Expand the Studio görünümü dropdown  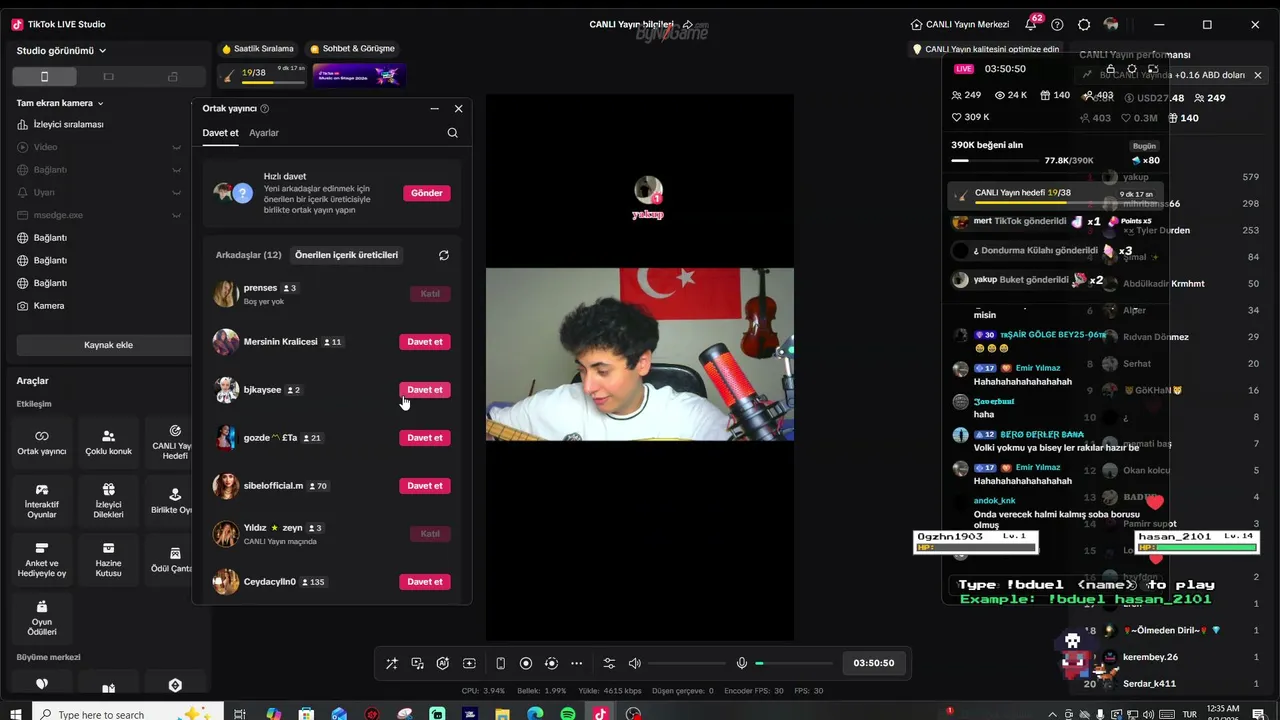[61, 51]
